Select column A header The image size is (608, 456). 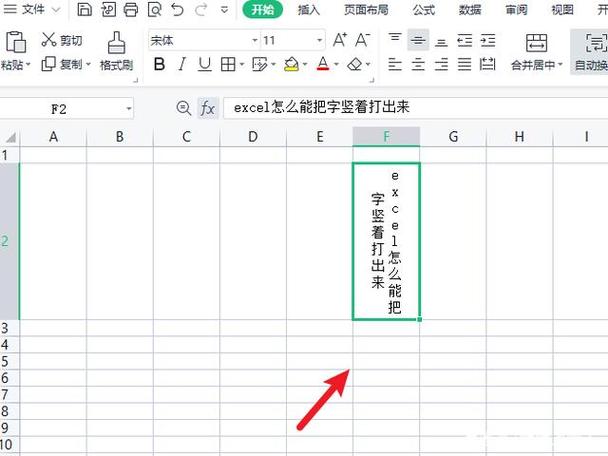(x=53, y=136)
